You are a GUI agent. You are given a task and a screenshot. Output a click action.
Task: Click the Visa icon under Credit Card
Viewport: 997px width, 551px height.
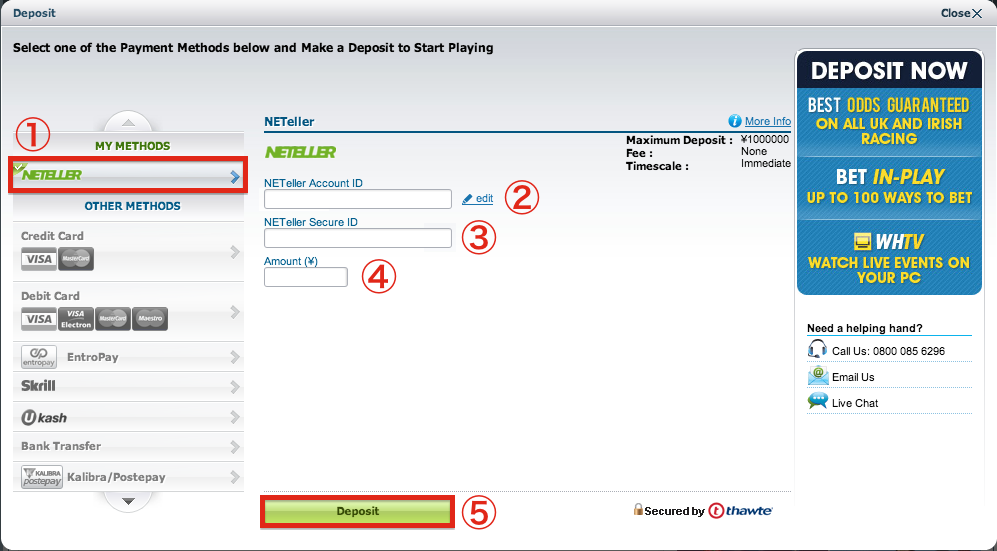pos(39,259)
